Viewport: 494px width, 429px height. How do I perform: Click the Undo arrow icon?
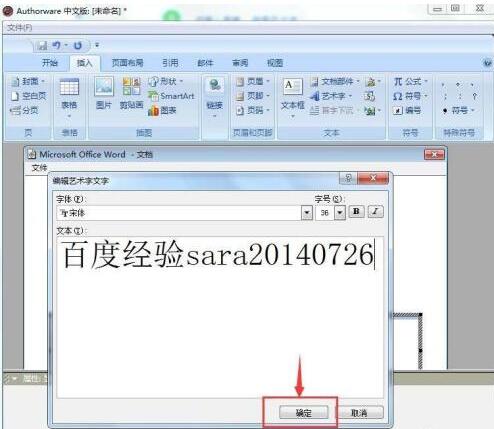[56, 45]
